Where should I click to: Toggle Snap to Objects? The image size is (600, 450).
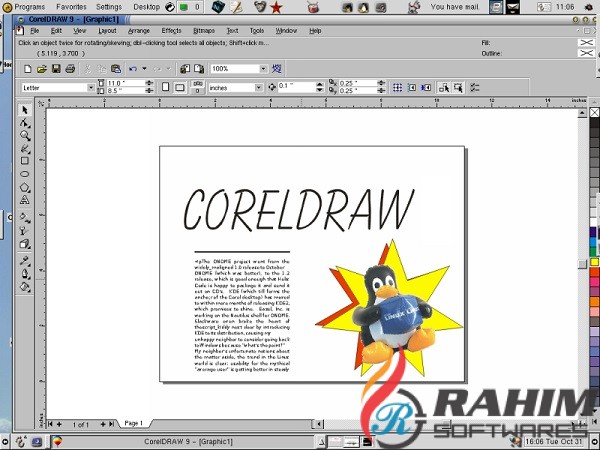click(x=426, y=88)
